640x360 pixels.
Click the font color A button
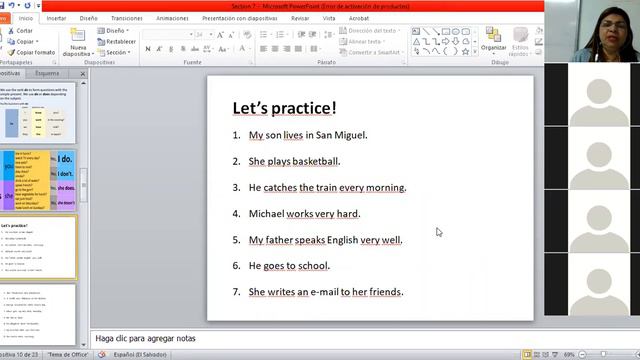(242, 49)
